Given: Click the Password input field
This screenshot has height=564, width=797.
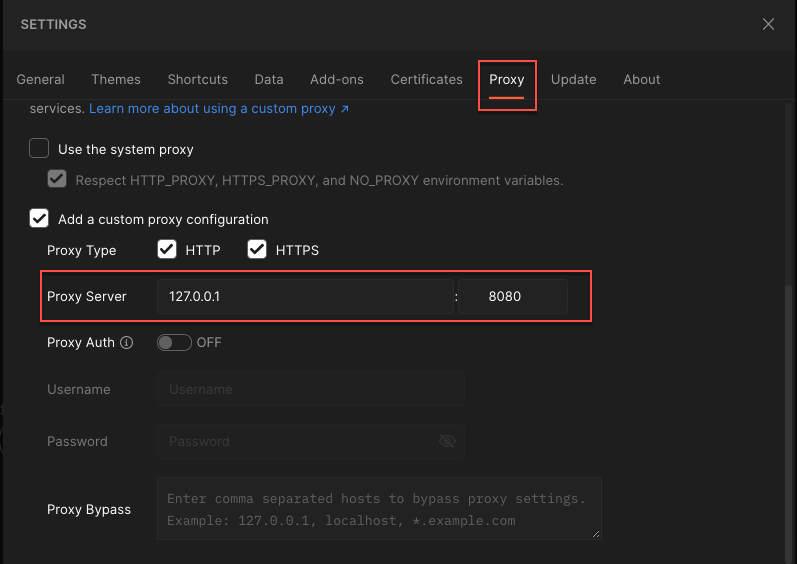Looking at the screenshot, I should point(311,441).
